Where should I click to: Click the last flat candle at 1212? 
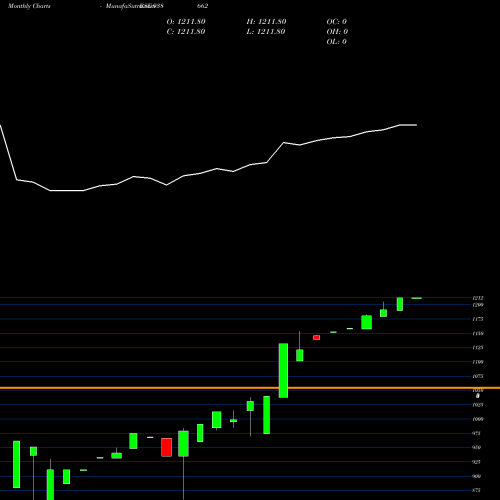(417, 298)
